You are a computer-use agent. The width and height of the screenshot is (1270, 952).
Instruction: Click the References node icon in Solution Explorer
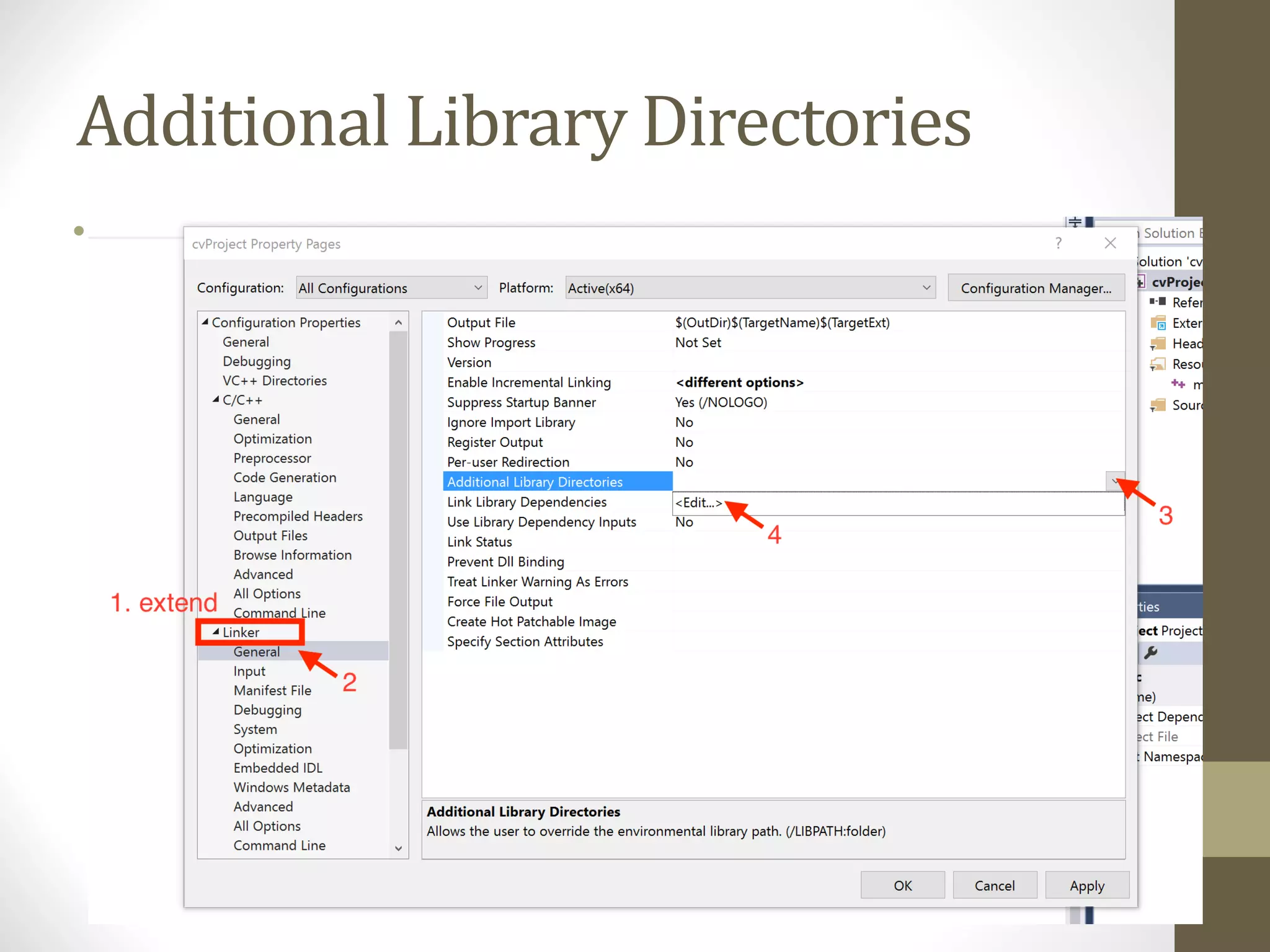coord(1157,302)
